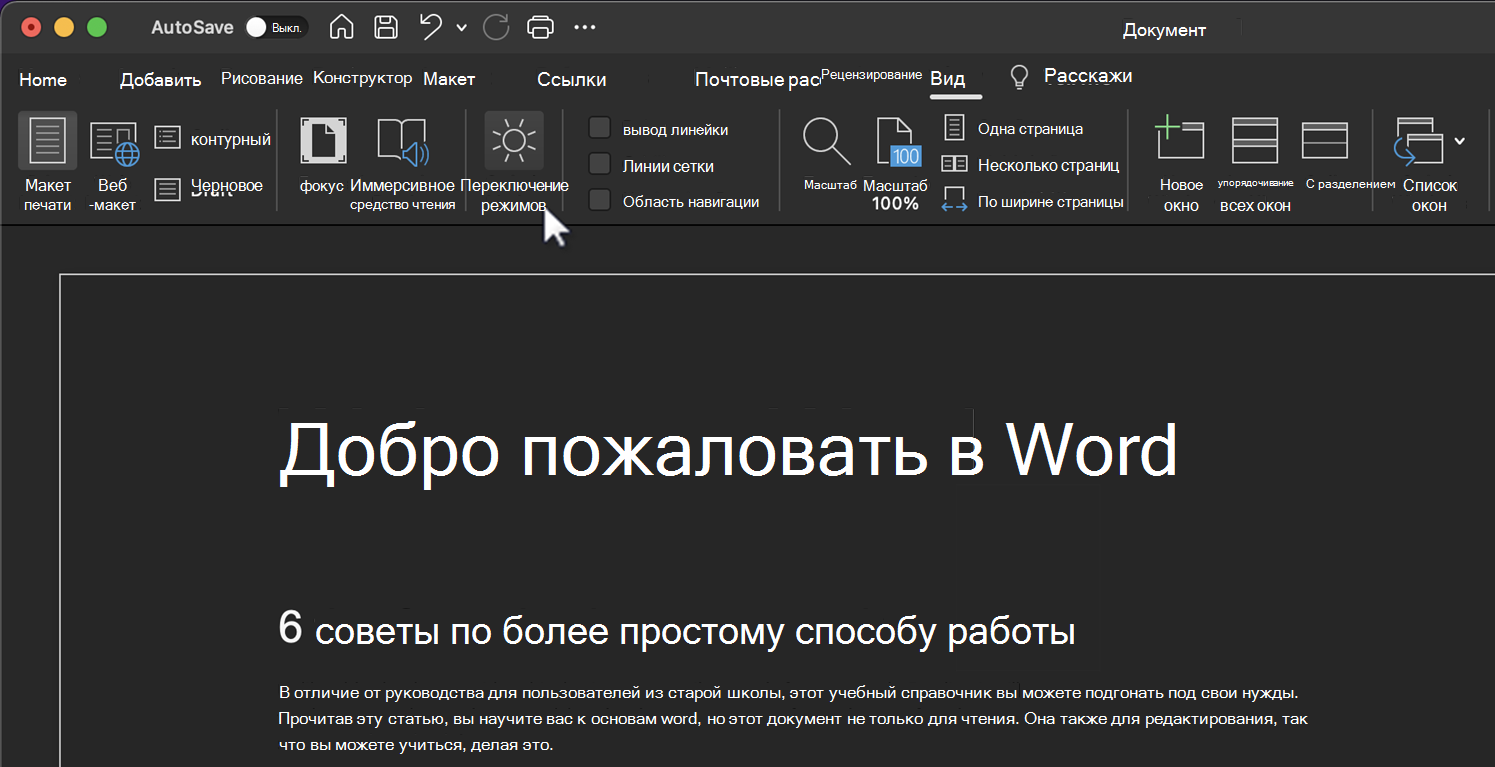Switch to Веб-макет view
The image size is (1495, 767).
click(113, 164)
